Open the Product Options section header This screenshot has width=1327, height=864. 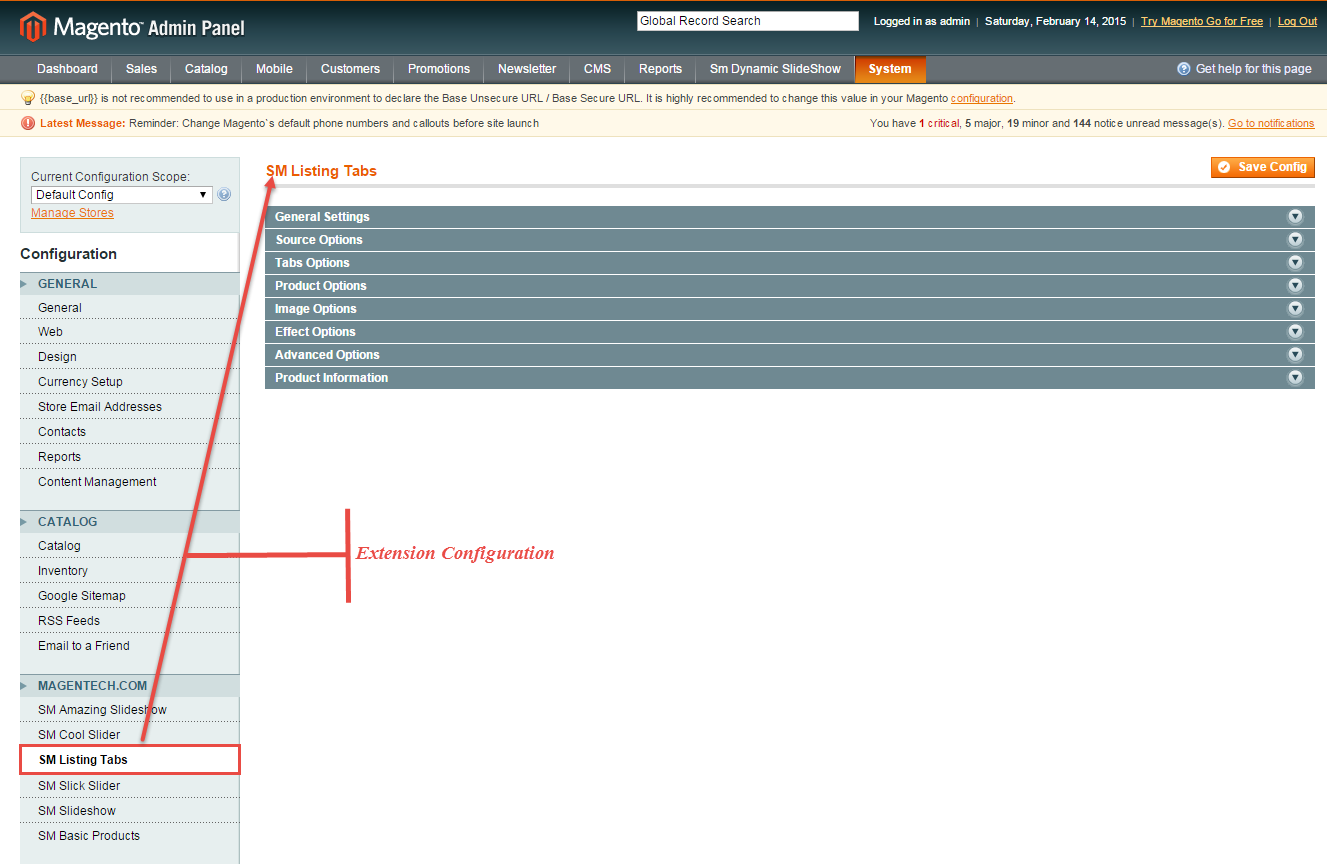click(789, 286)
